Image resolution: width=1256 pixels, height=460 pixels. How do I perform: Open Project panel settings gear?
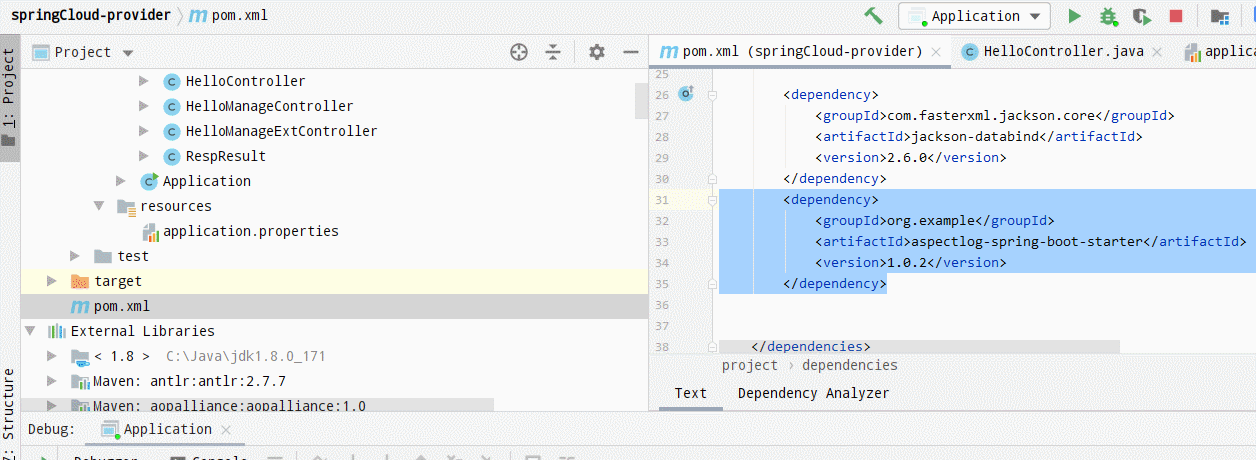[597, 52]
